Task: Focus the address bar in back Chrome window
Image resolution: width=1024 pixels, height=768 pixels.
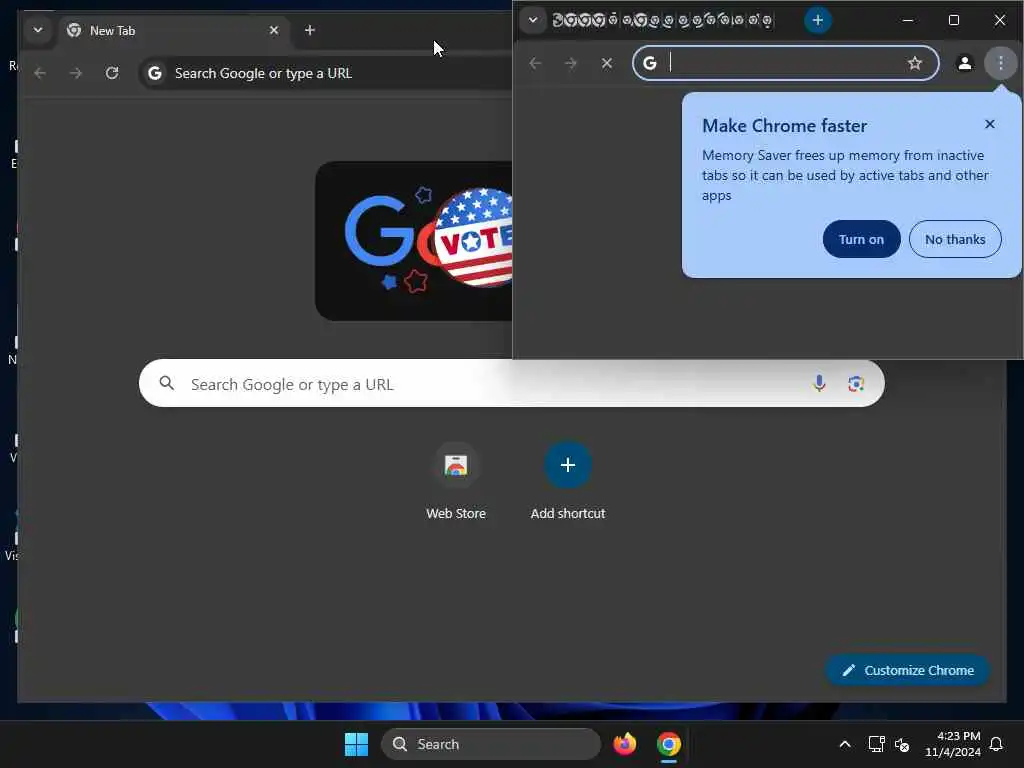Action: pos(325,73)
